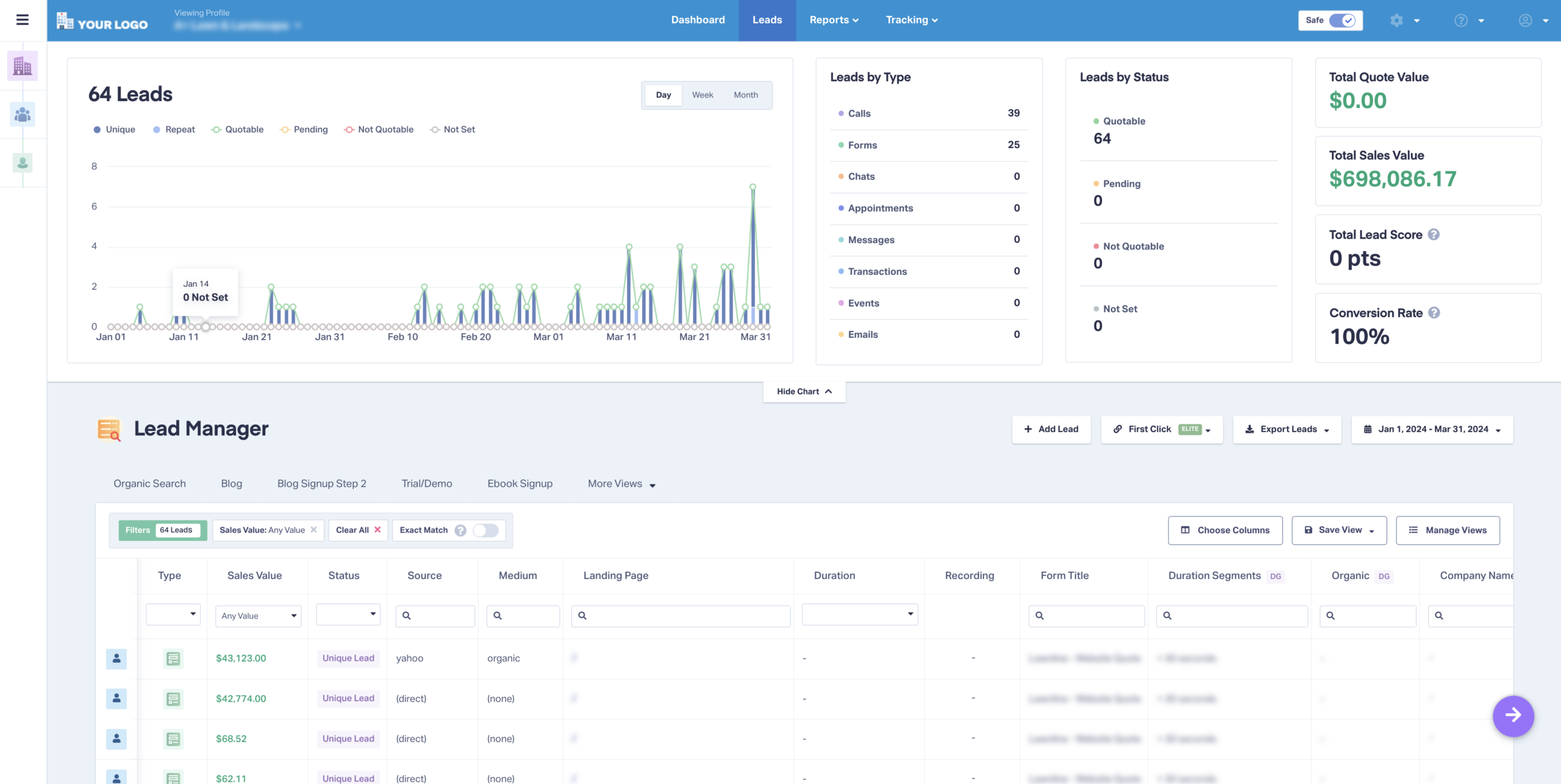Image resolution: width=1561 pixels, height=784 pixels.
Task: Open the Export Leads dropdown
Action: tap(1287, 429)
